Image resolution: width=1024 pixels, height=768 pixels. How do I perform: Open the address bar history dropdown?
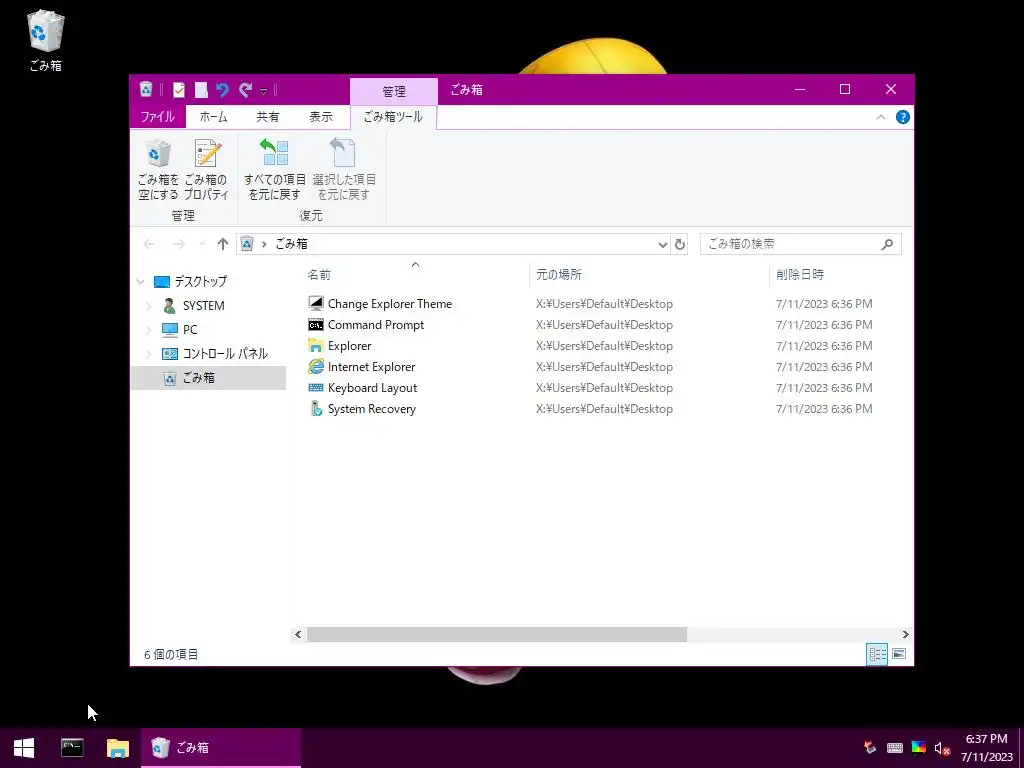[662, 244]
